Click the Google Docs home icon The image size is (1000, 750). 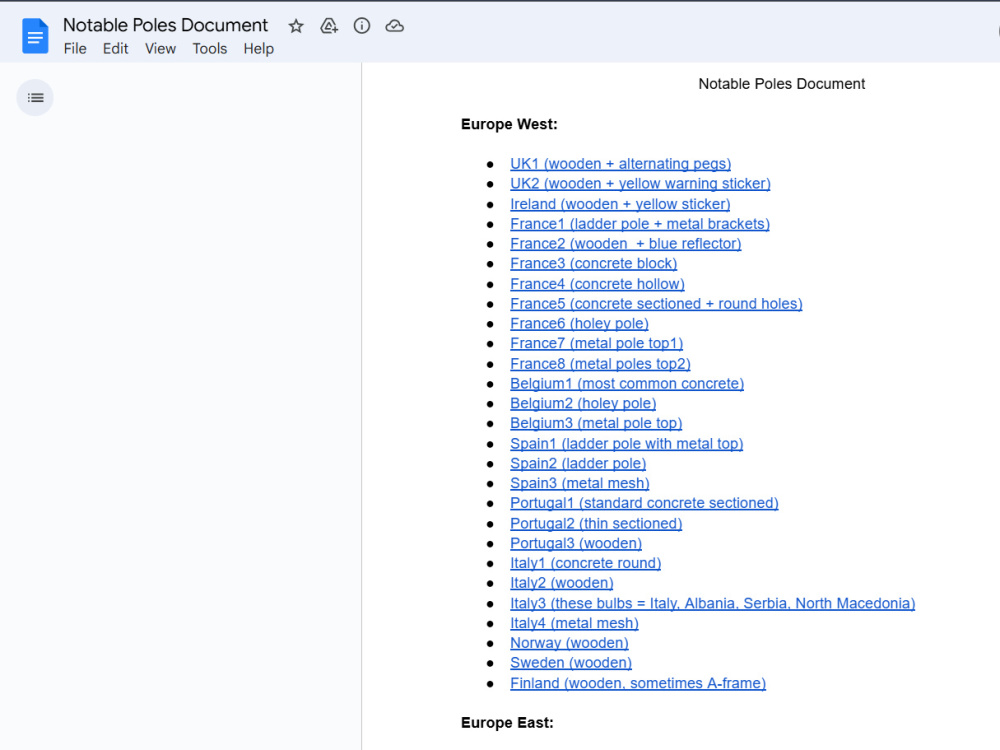tap(35, 36)
